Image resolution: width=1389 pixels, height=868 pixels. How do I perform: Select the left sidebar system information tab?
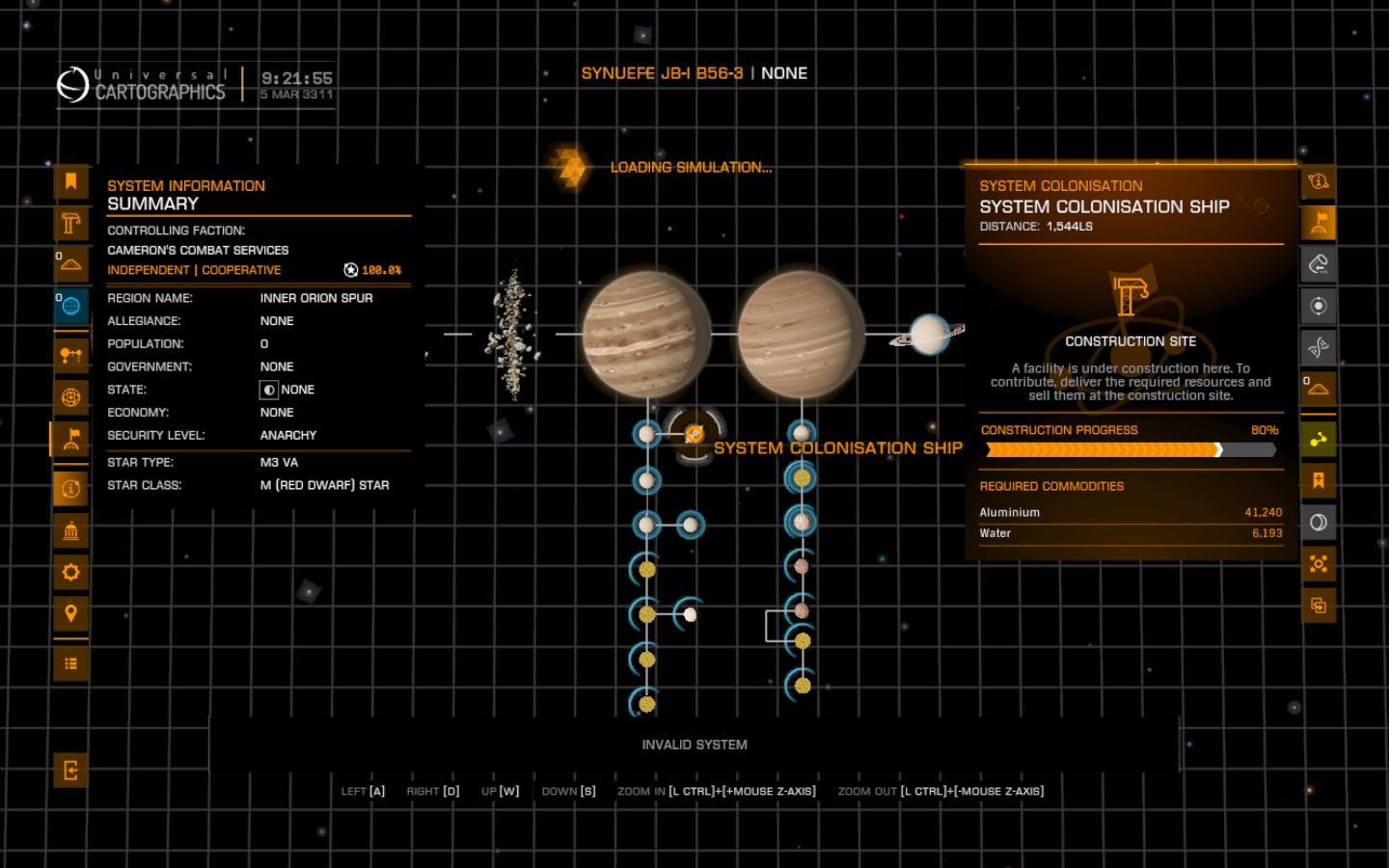[x=70, y=489]
